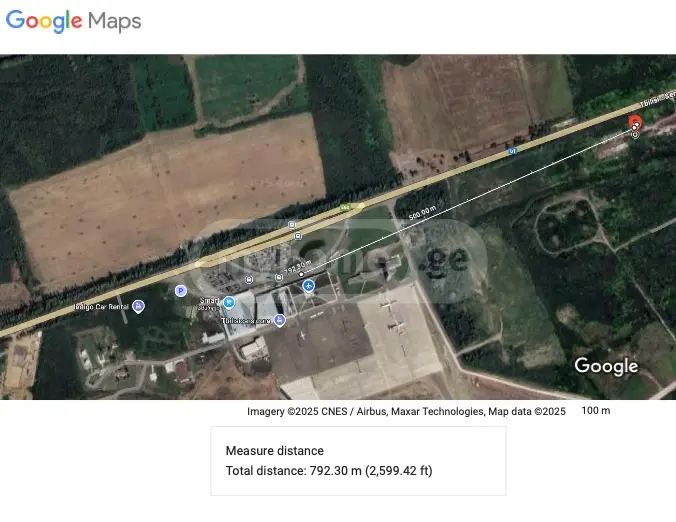Click the imagery copyright attribution text
Viewport: 676px width, 522px height.
(x=406, y=411)
